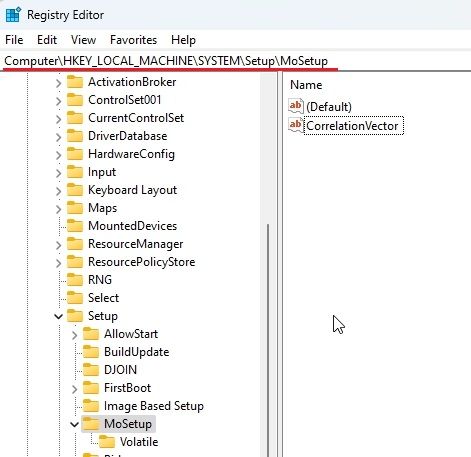Expand the HardwareConfig key
Viewport: 471px width, 457px height.
58,154
